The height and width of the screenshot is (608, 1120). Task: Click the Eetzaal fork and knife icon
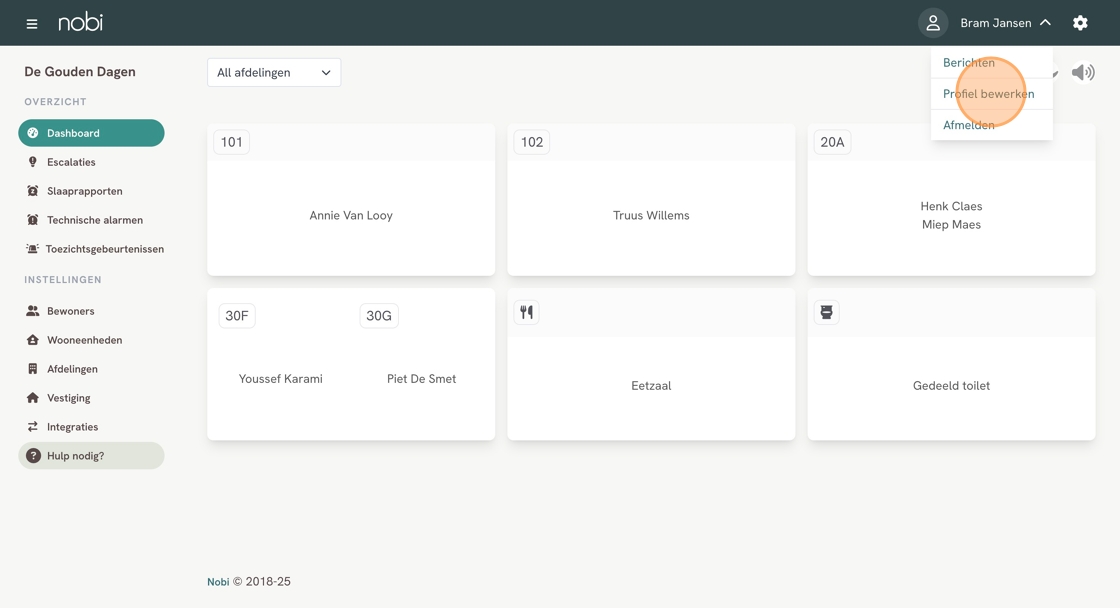point(527,313)
